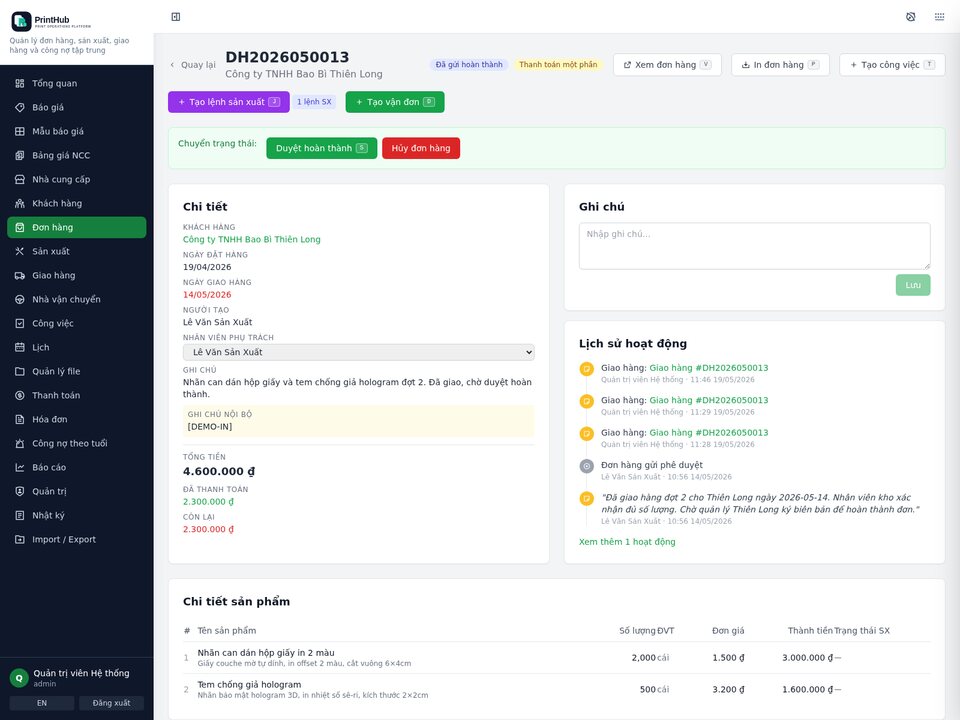Viewport: 960px width, 720px height.
Task: Open Giao hàng link dated 11:29 19/05/2026
Action: (708, 400)
